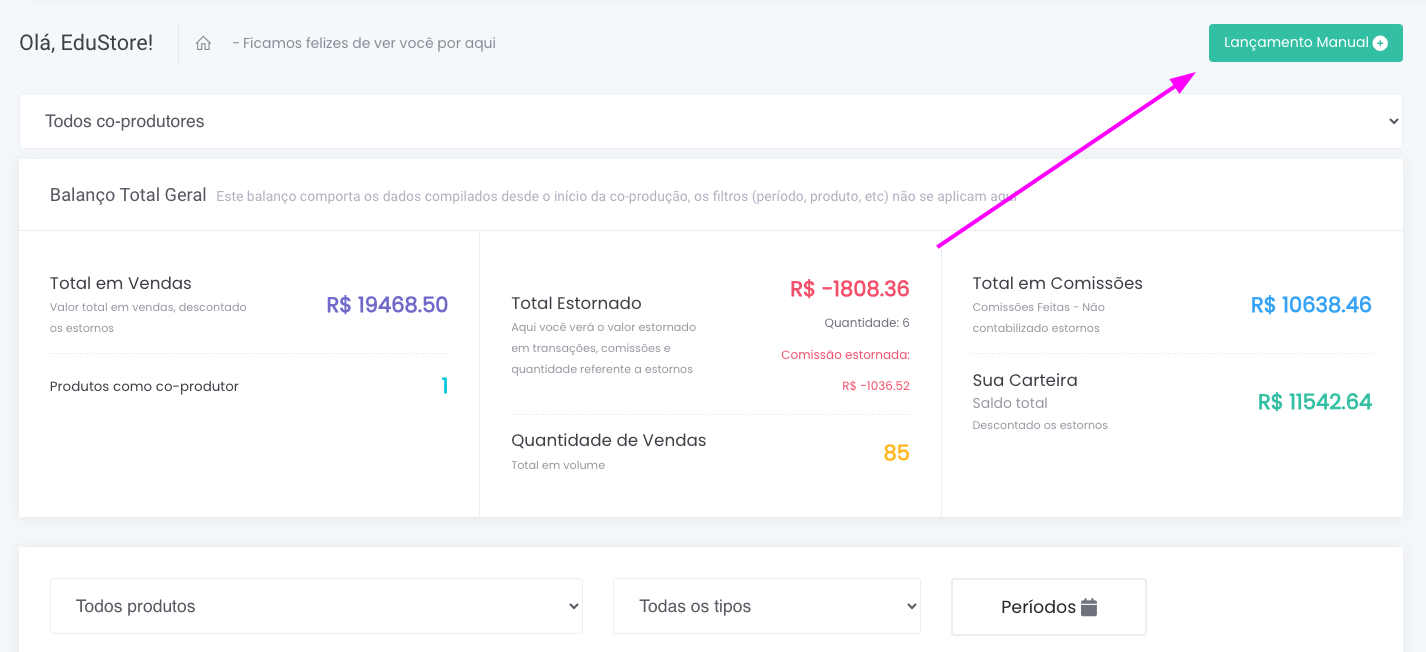Select the Comissão estornada value R$ -1036.52

tap(875, 386)
